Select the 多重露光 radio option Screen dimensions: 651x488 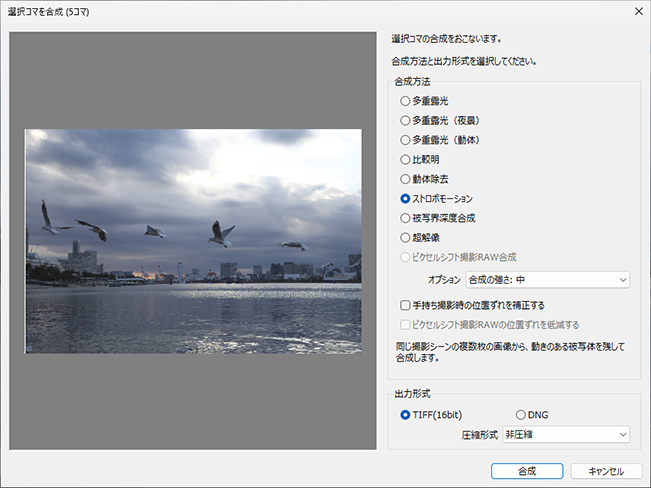(x=405, y=101)
